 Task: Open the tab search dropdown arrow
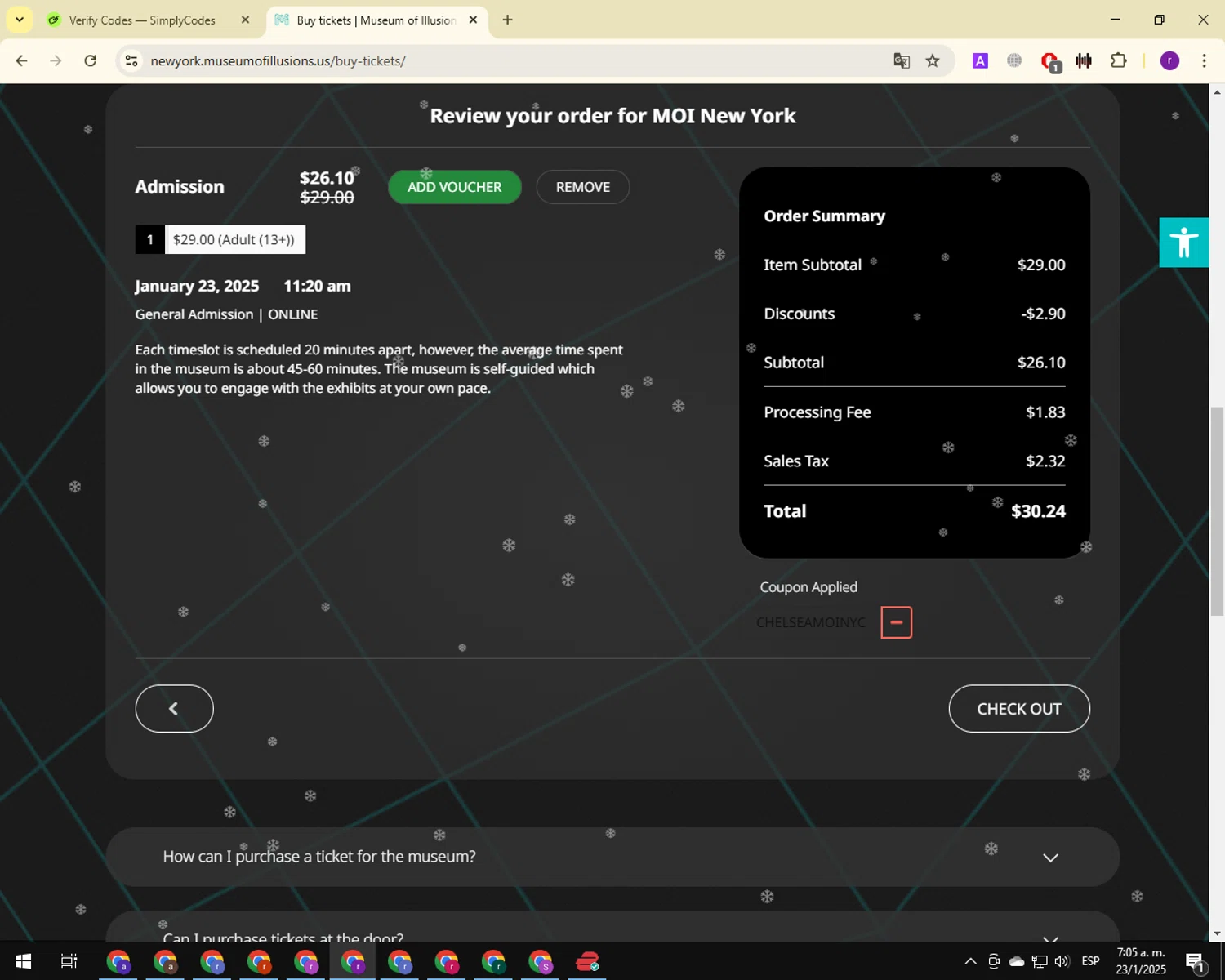point(19,20)
